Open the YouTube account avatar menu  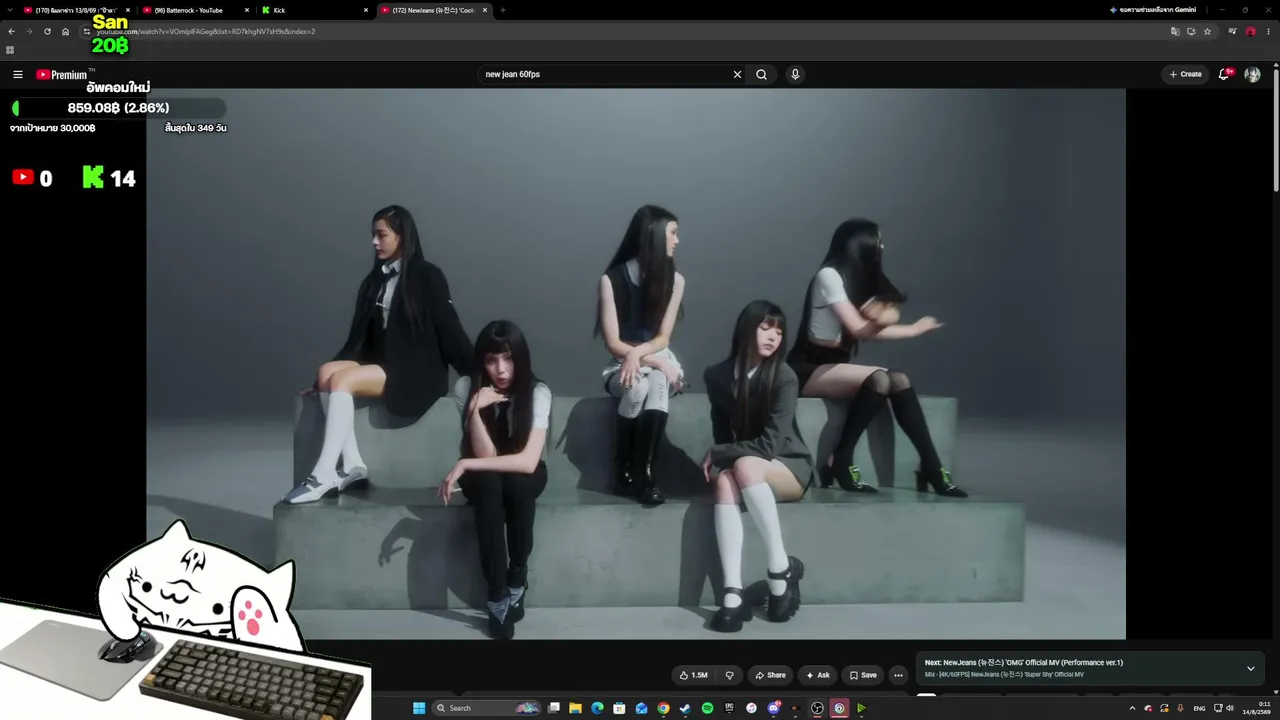pyautogui.click(x=1252, y=74)
